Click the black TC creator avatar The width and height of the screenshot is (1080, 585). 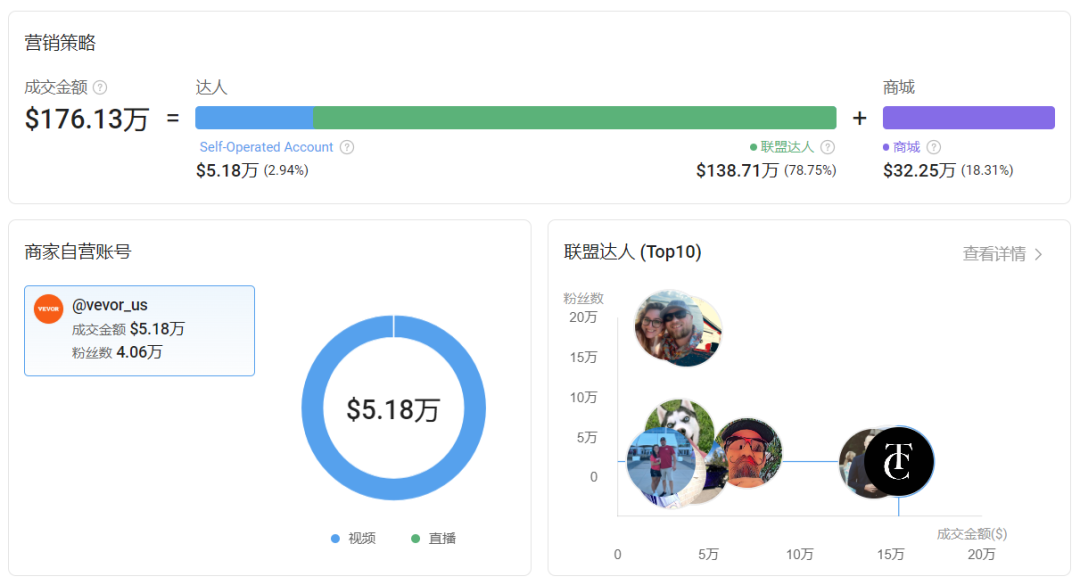tap(899, 462)
